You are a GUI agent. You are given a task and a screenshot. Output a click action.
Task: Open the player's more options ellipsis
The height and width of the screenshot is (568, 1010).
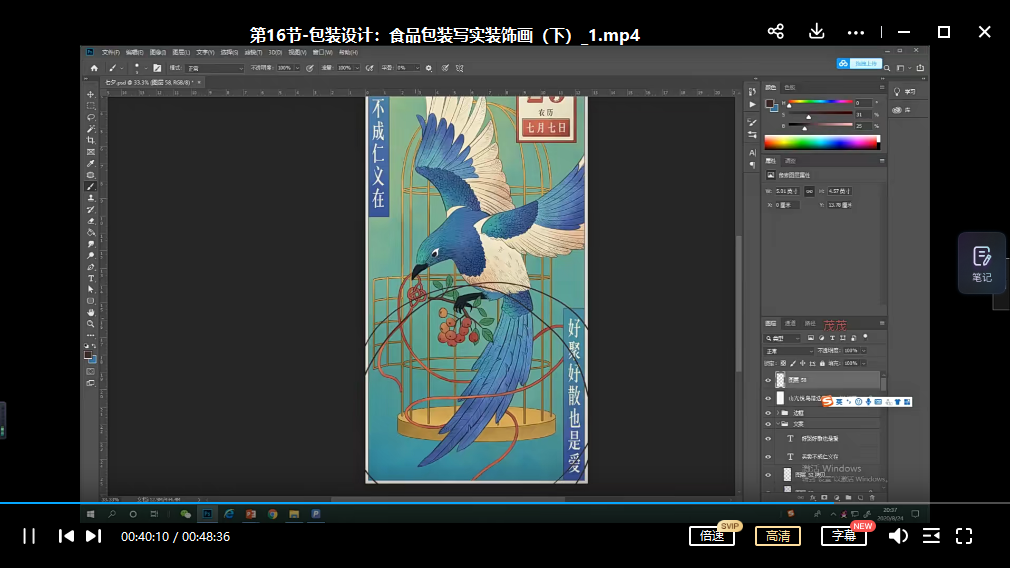pyautogui.click(x=856, y=32)
